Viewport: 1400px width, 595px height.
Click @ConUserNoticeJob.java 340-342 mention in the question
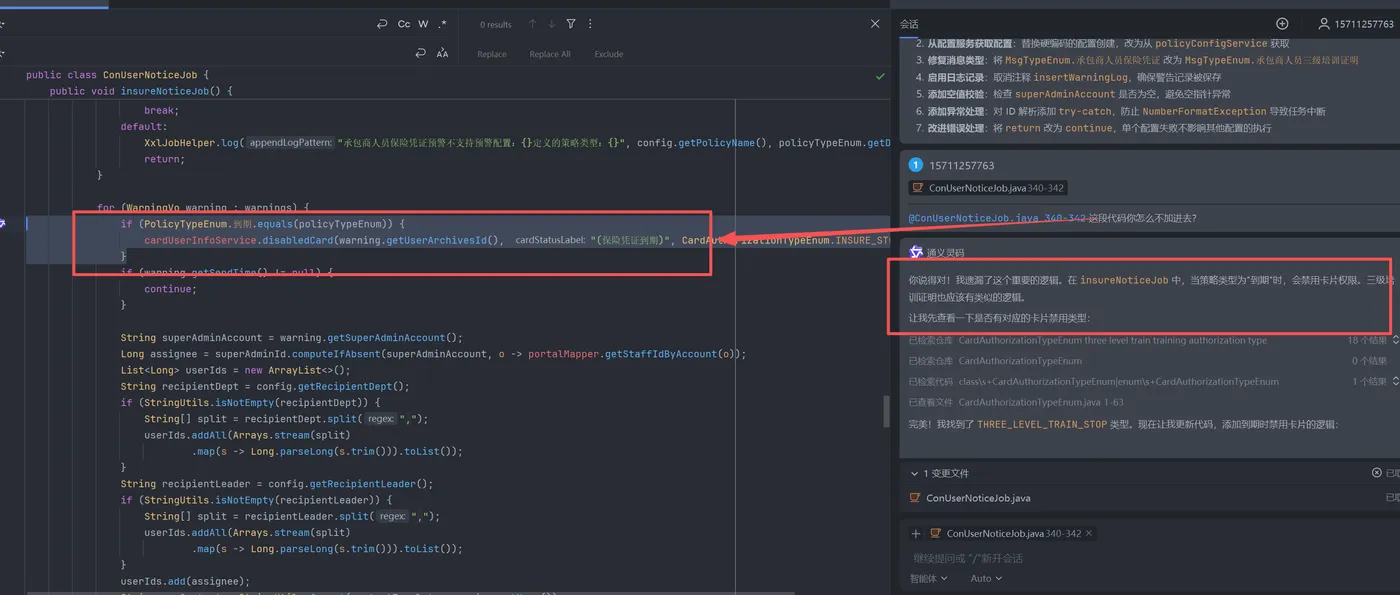(x=996, y=217)
